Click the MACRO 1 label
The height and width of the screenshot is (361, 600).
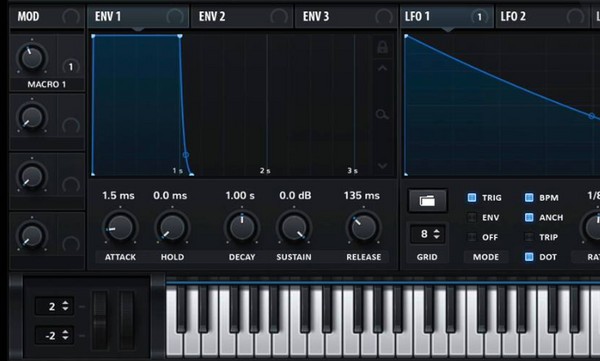click(47, 84)
